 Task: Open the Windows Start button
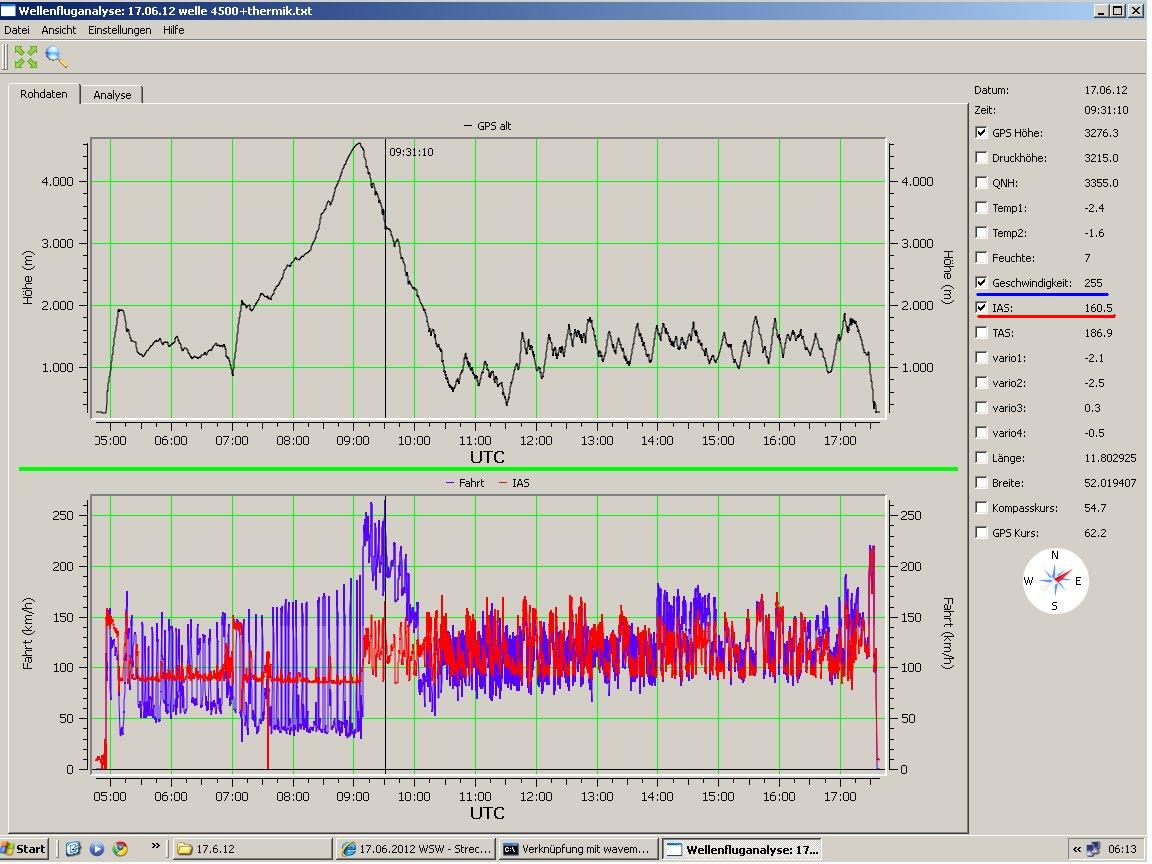tap(24, 849)
